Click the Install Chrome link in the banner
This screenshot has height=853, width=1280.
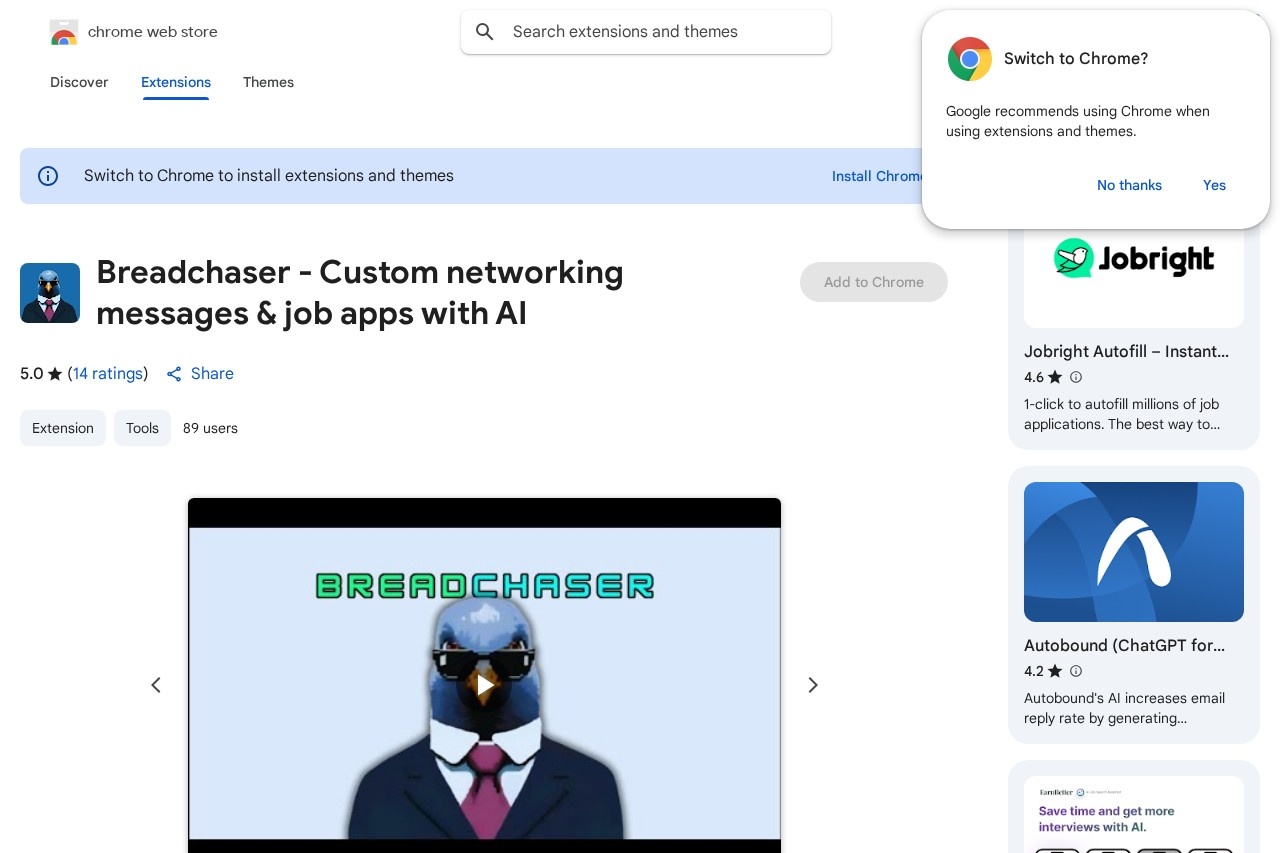pos(876,176)
